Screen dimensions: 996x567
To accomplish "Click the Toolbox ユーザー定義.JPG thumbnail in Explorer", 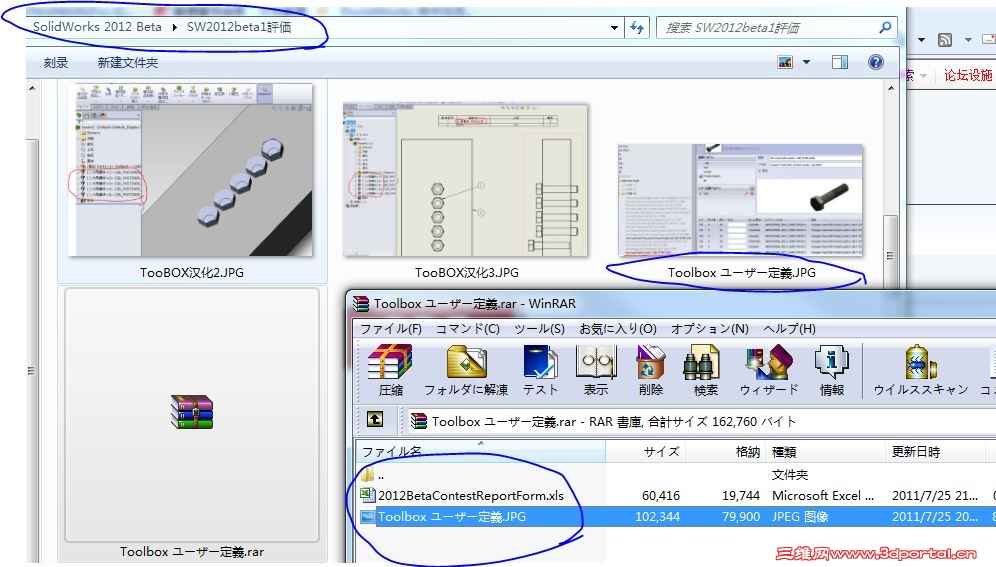I will (x=741, y=200).
